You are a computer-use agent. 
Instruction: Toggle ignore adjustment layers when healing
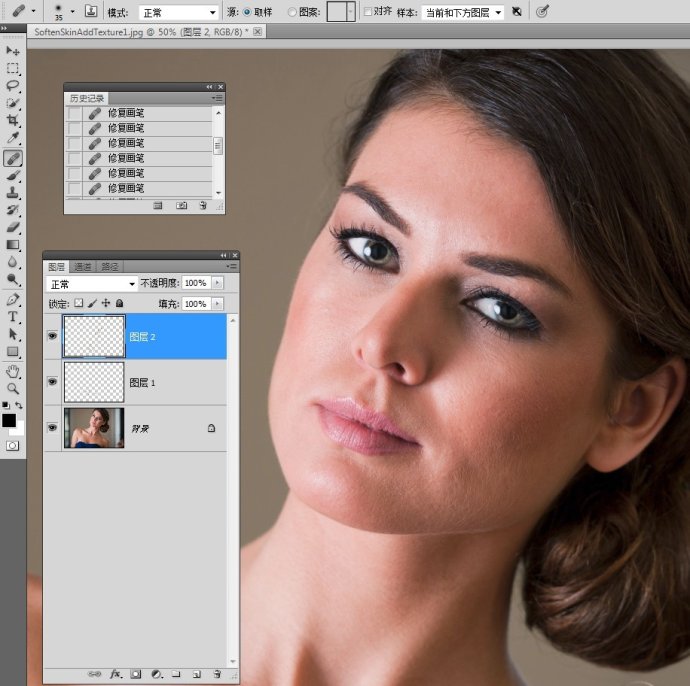tap(517, 12)
